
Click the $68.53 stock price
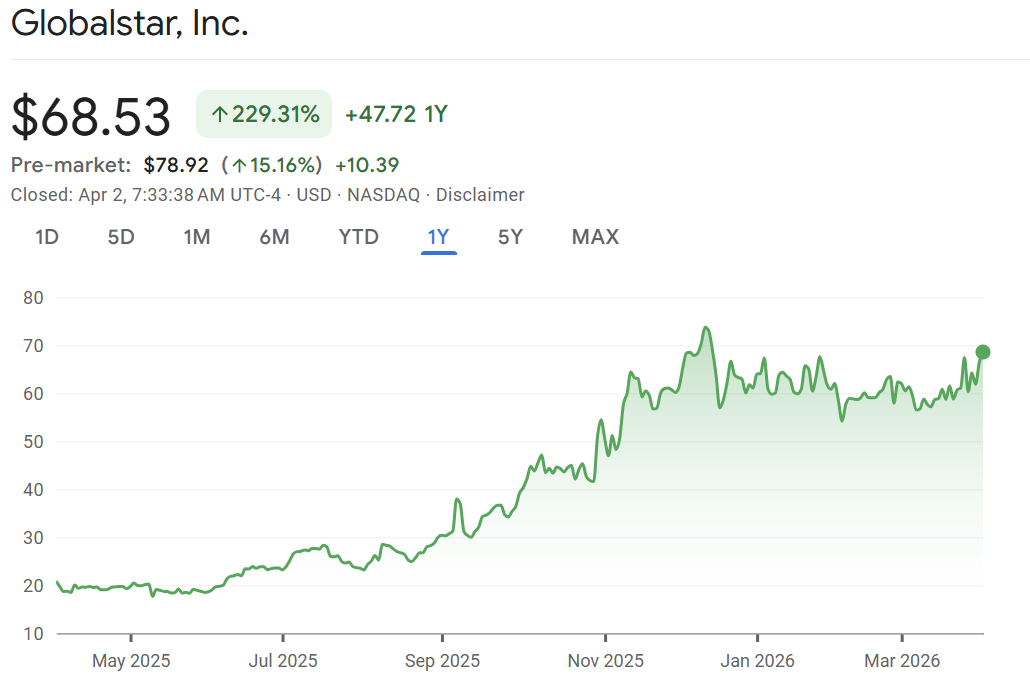click(91, 116)
